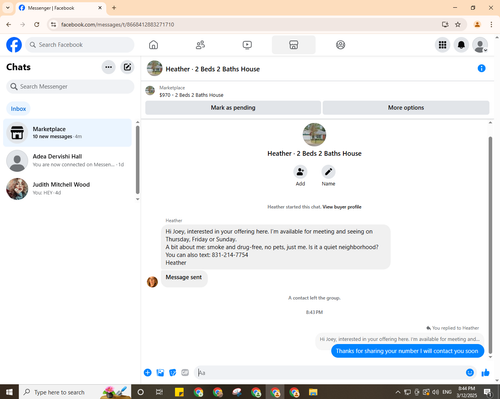Click Mark as pending button
This screenshot has width=500, height=399.
tap(233, 108)
